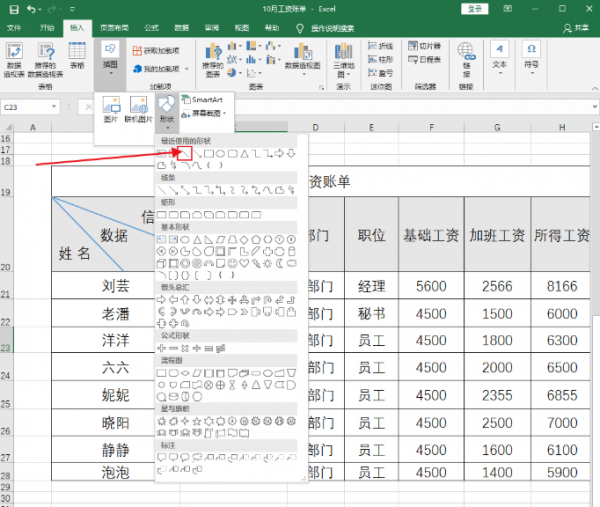
Task: Click the Get Add-ins button
Action: tap(156, 51)
